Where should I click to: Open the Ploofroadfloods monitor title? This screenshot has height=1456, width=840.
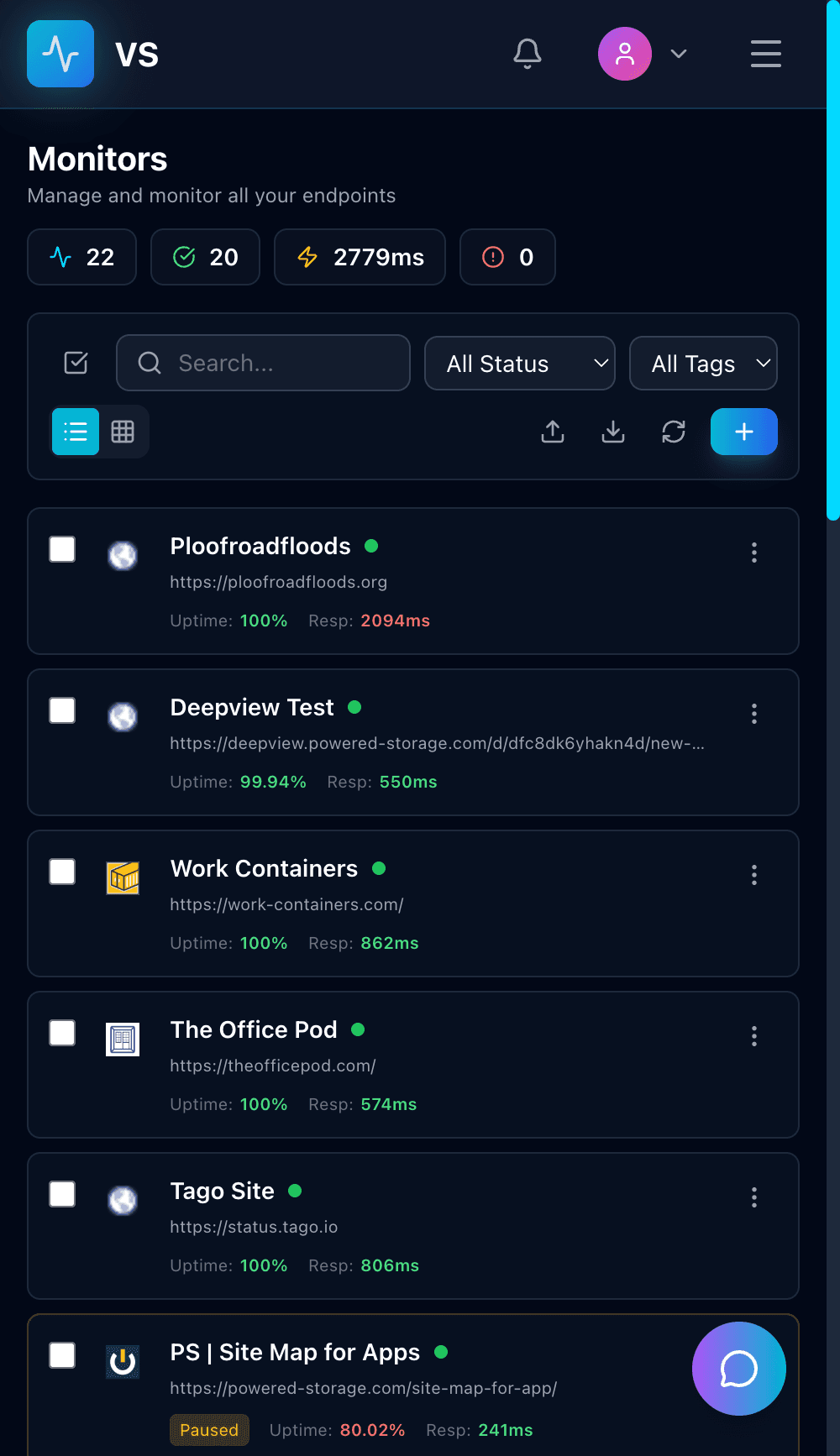[260, 547]
